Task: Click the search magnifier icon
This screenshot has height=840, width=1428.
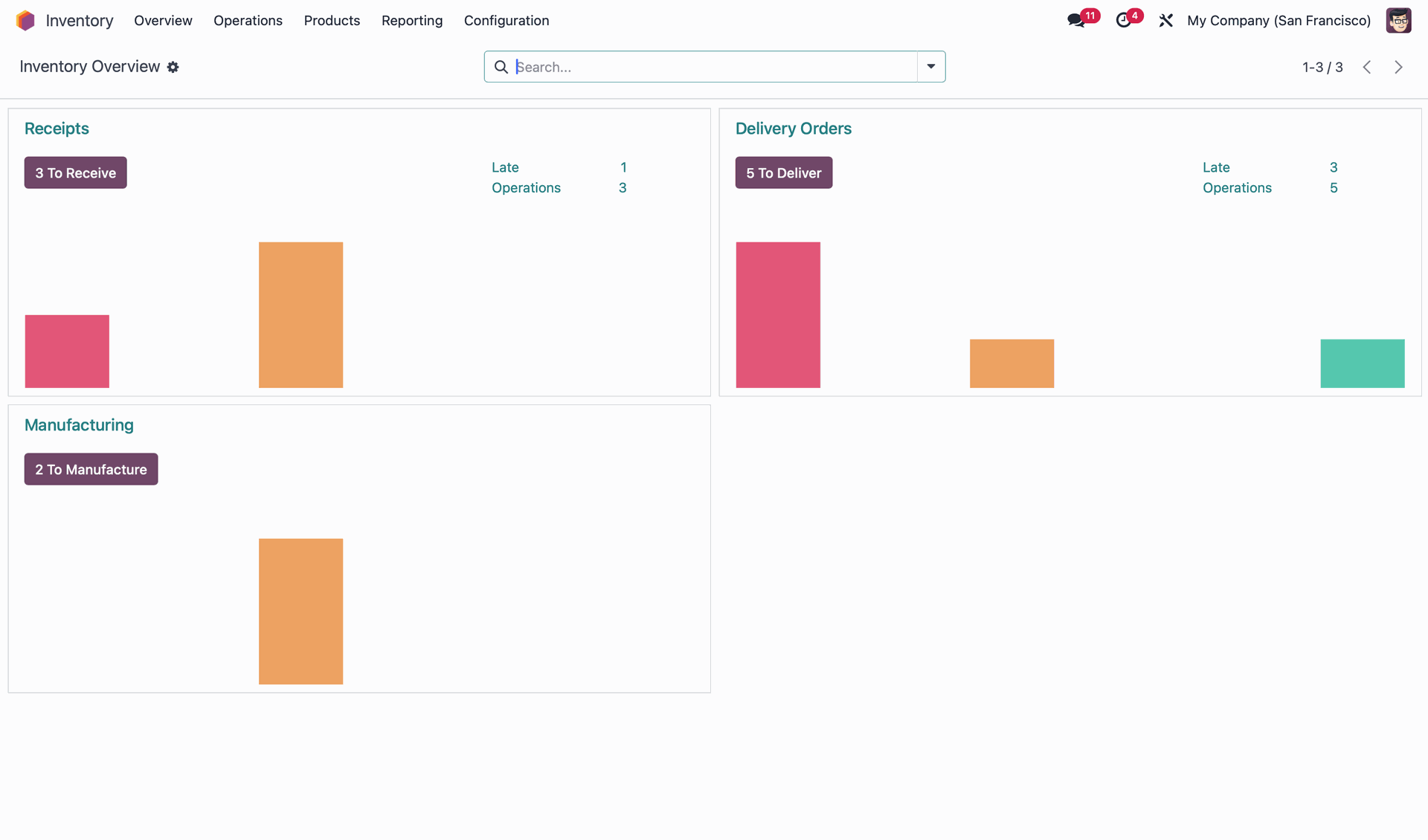Action: click(501, 67)
